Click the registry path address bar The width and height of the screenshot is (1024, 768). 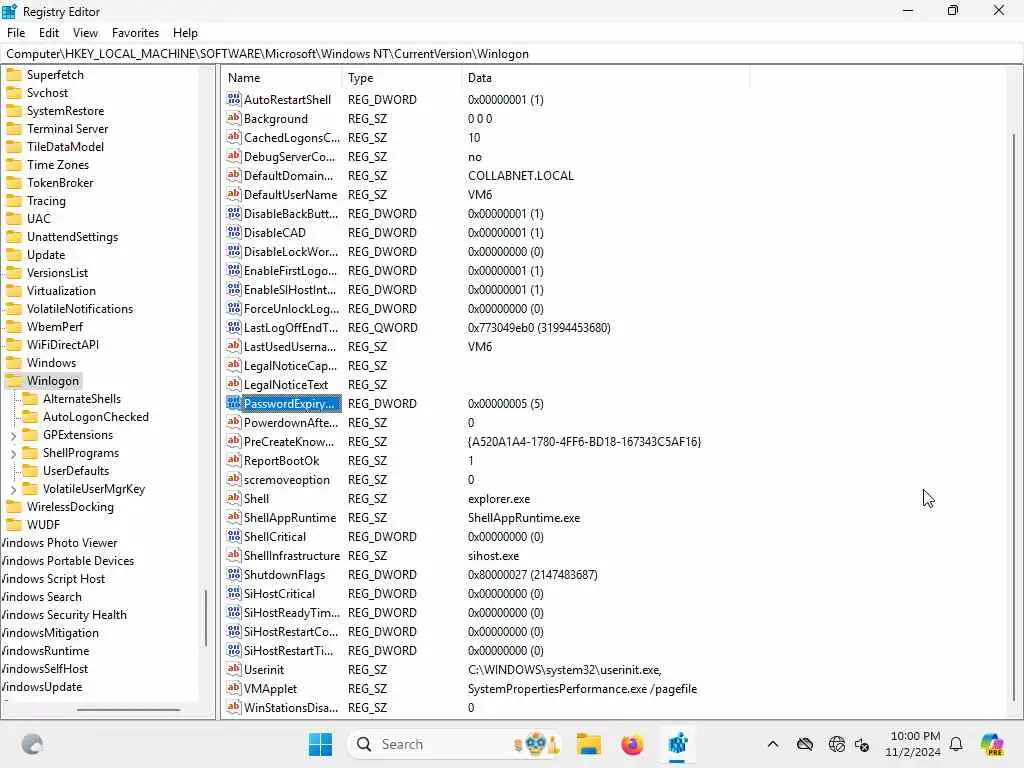pos(512,54)
